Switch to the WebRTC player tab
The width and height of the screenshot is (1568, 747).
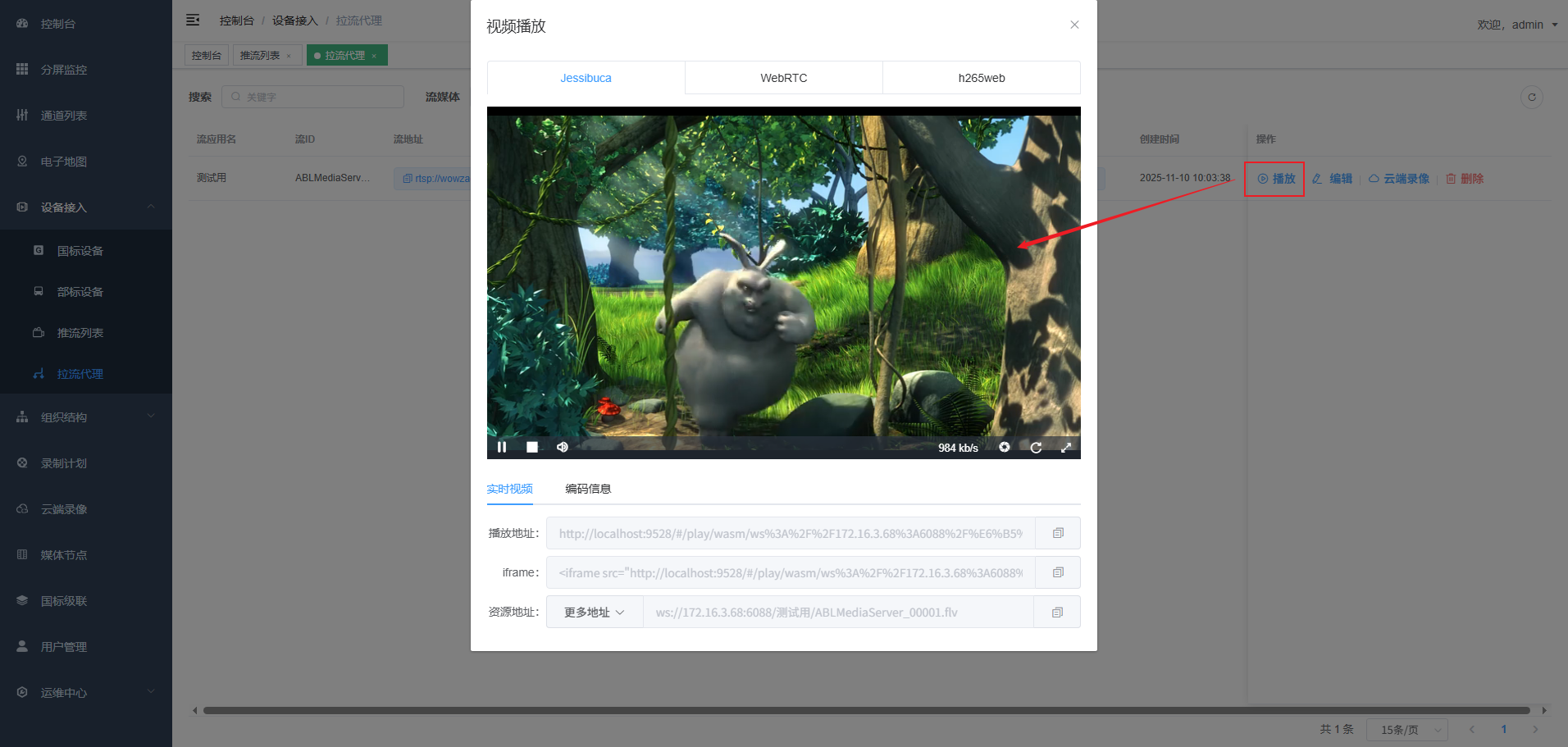(784, 78)
